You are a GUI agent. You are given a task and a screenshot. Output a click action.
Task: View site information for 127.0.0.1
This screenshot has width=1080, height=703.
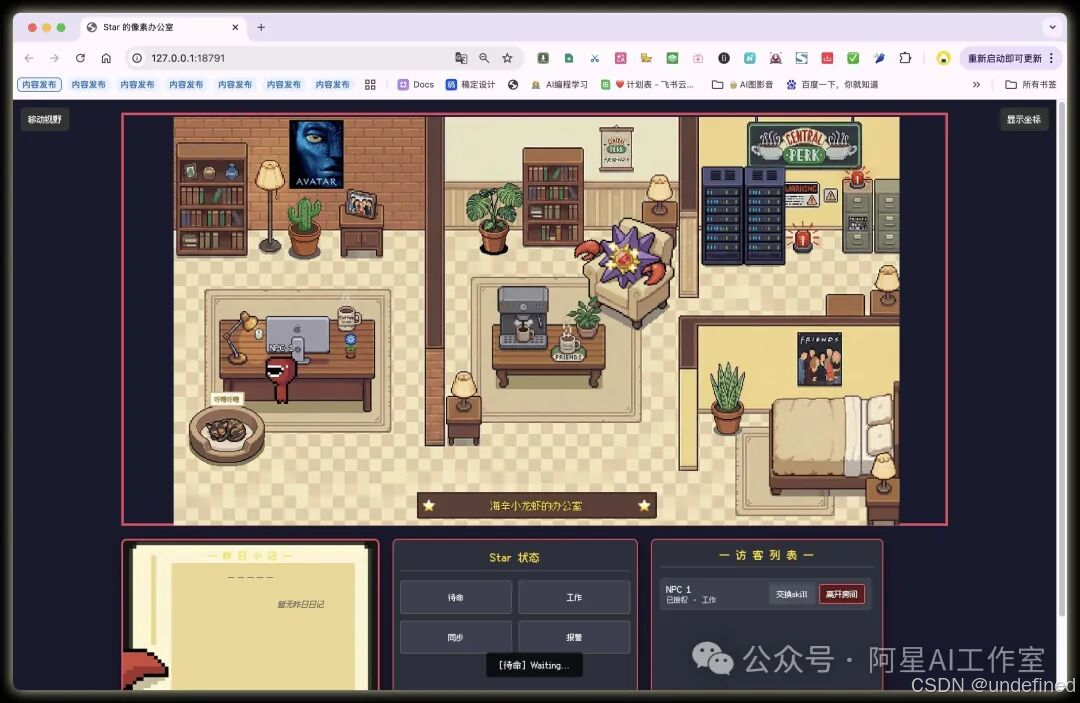(x=137, y=59)
